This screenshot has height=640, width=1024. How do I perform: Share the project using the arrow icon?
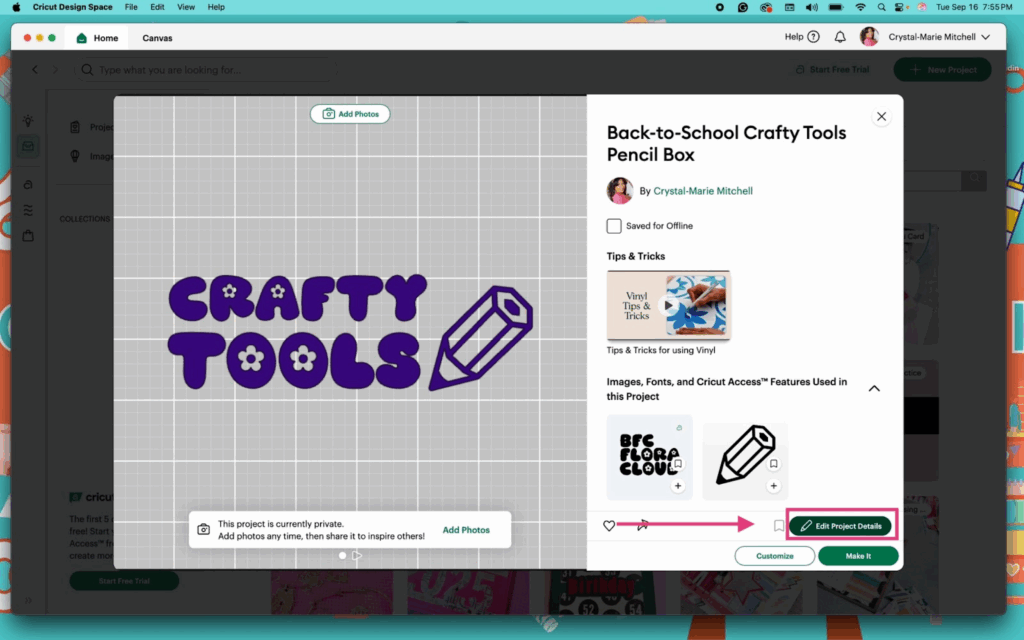tap(643, 525)
